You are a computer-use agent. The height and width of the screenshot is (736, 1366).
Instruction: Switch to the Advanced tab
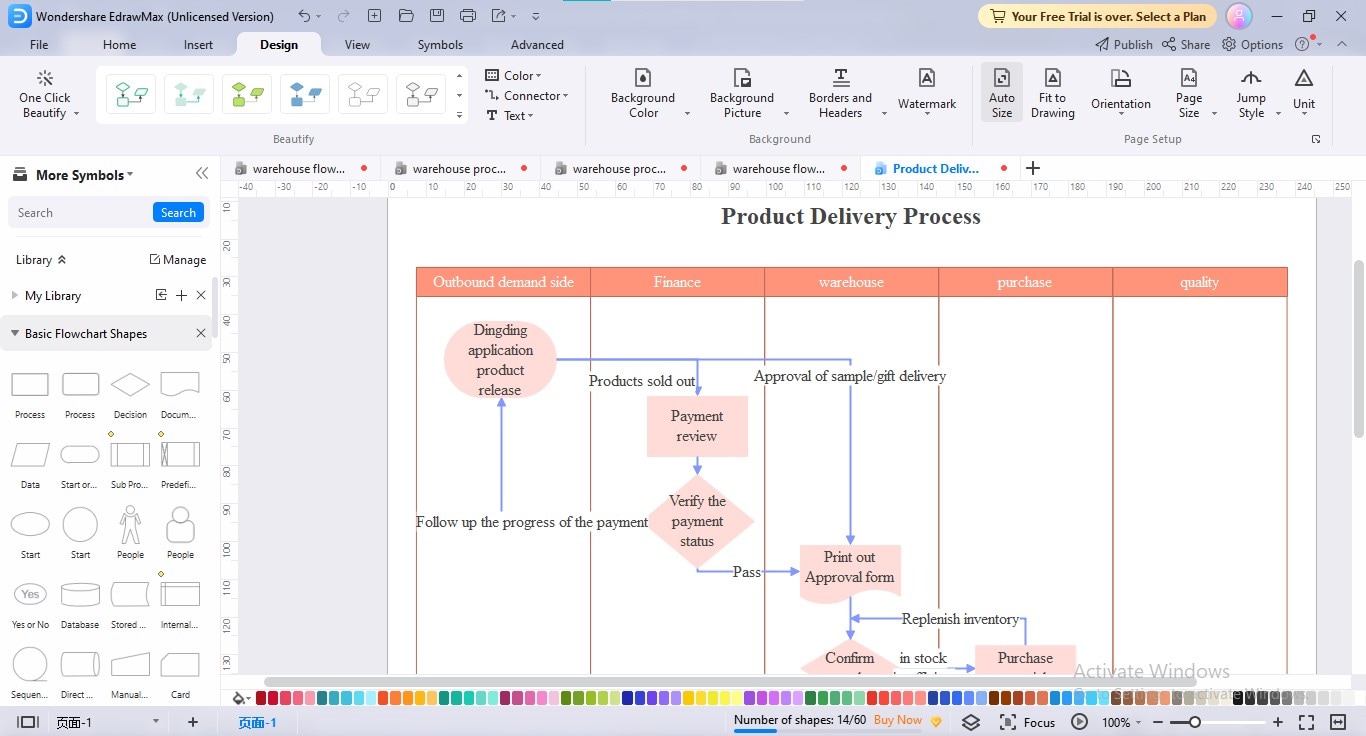[537, 45]
